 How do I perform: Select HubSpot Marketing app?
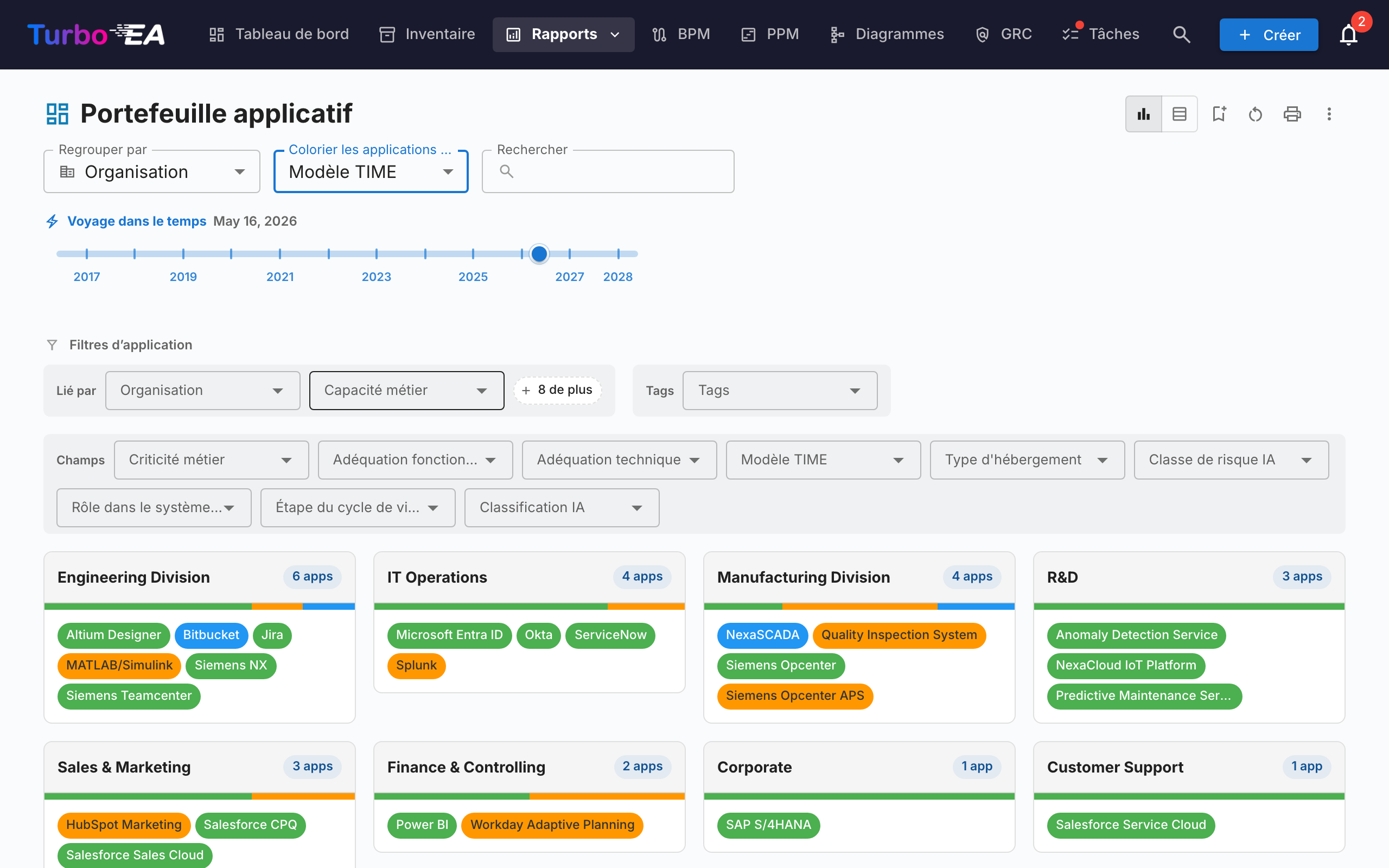[x=124, y=825]
